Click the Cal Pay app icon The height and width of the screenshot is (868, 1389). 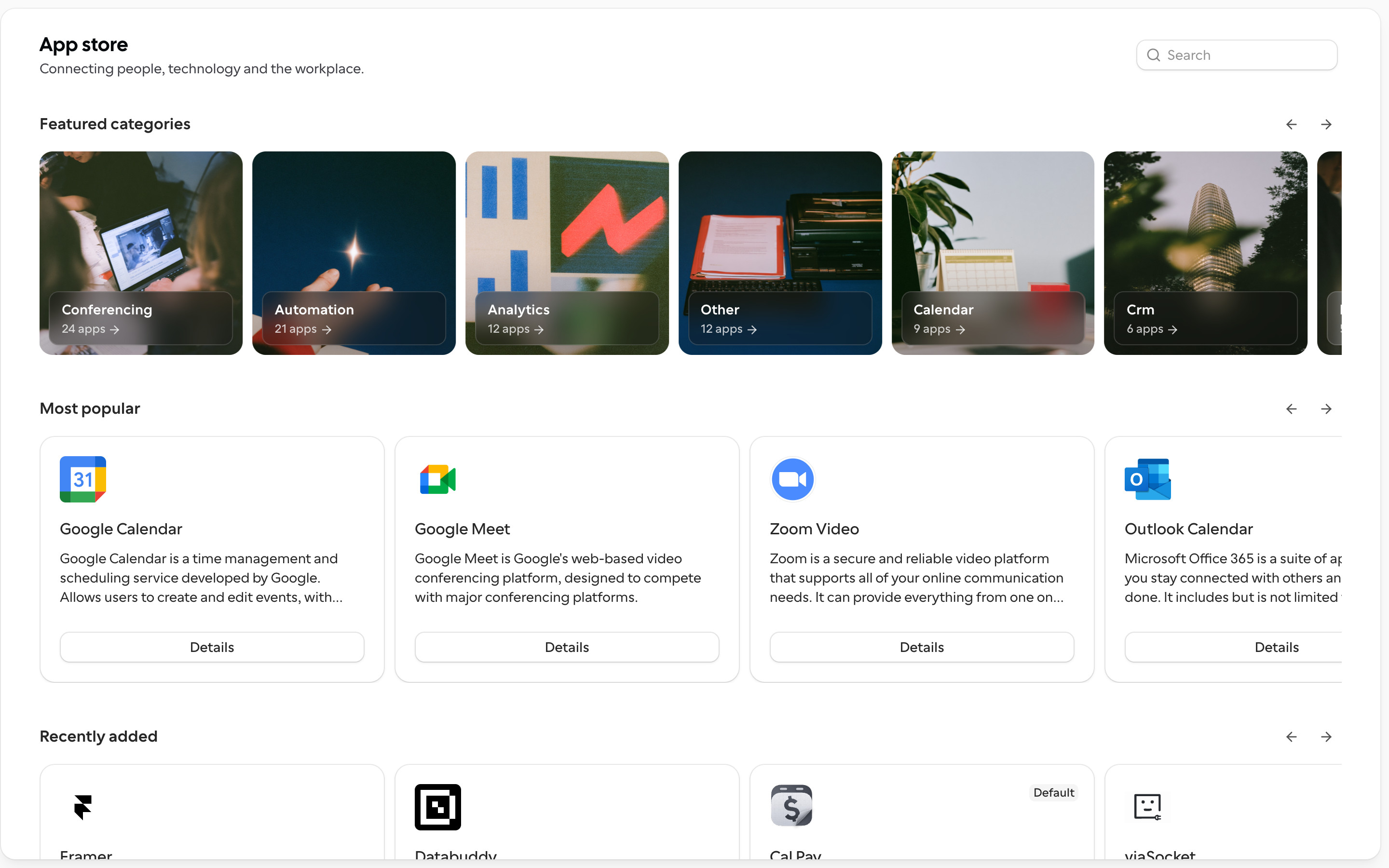pos(791,806)
